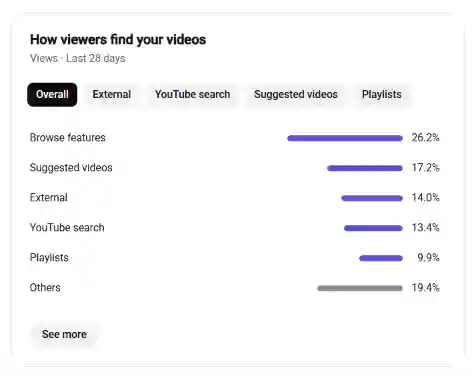Click the Suggested videos purple bar

(x=365, y=168)
